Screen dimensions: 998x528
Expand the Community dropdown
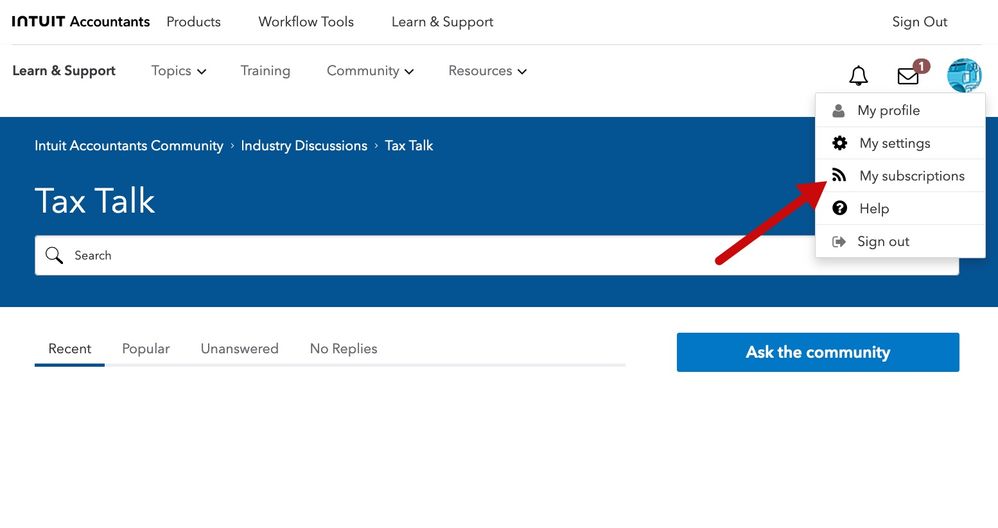click(370, 71)
